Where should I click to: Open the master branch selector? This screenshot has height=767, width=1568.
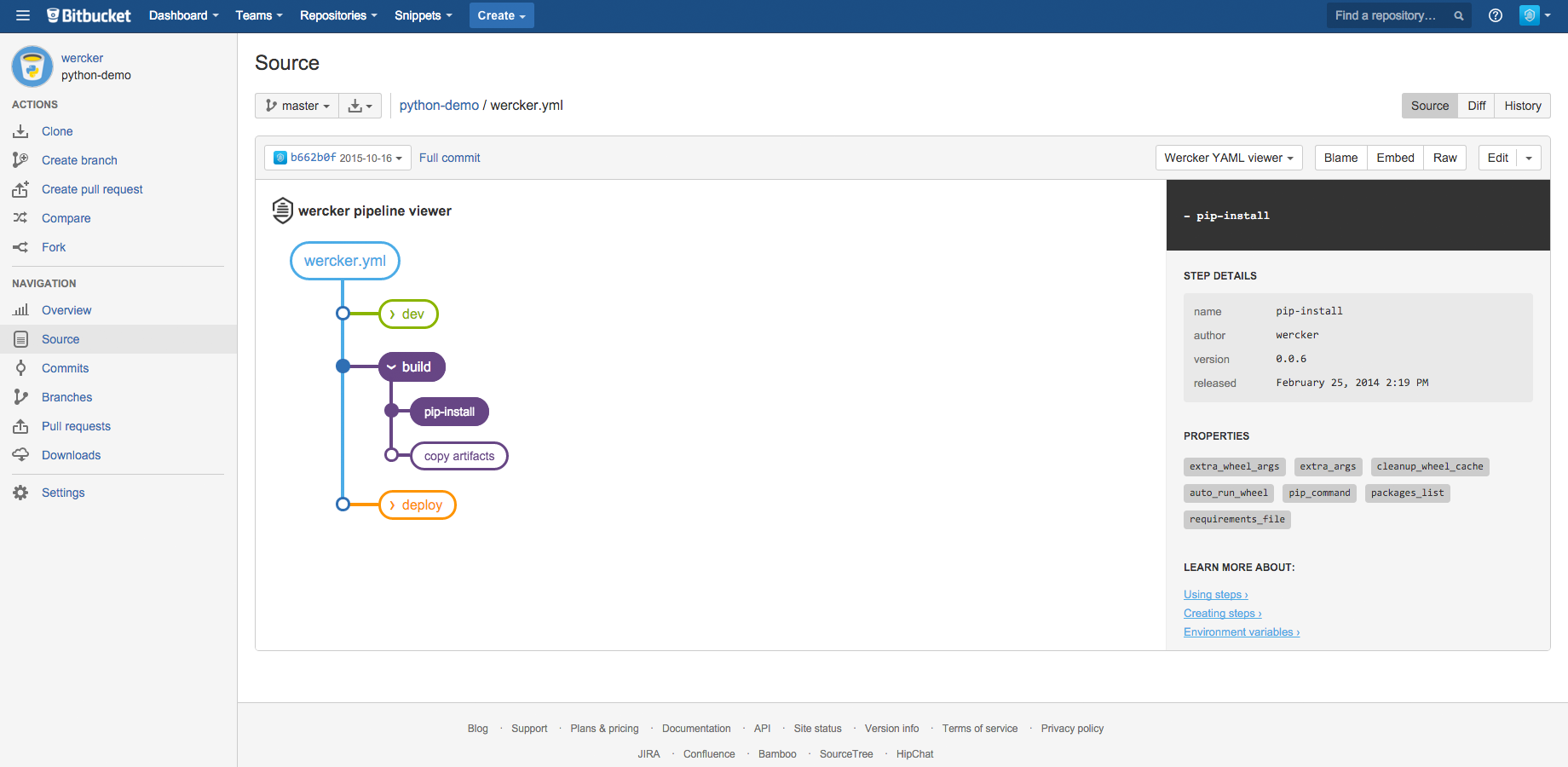(297, 106)
